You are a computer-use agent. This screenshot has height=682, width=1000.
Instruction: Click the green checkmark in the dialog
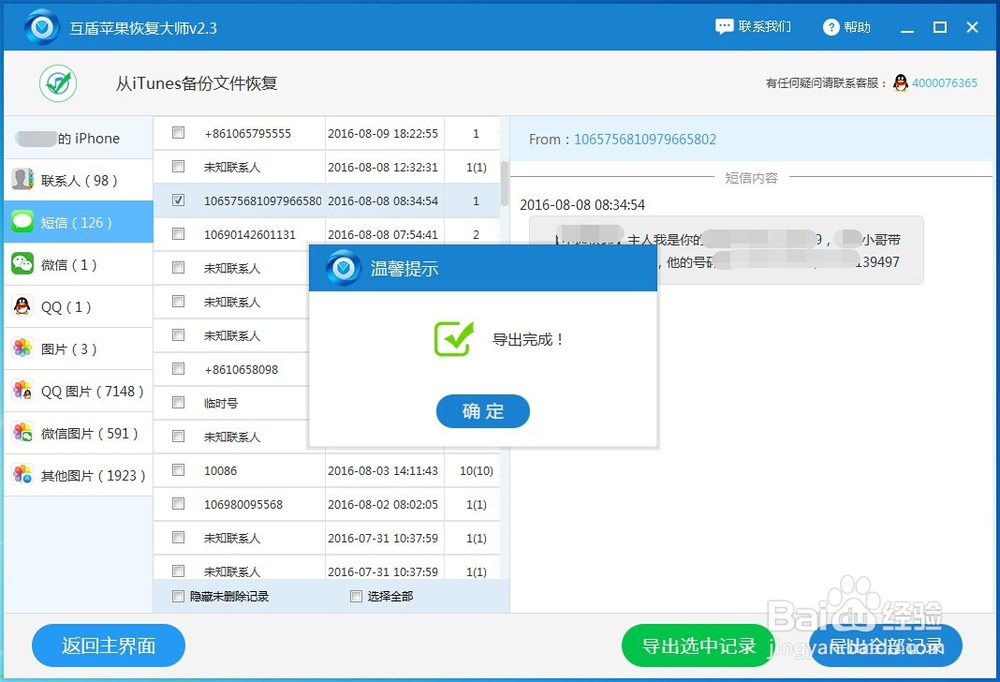pos(454,338)
